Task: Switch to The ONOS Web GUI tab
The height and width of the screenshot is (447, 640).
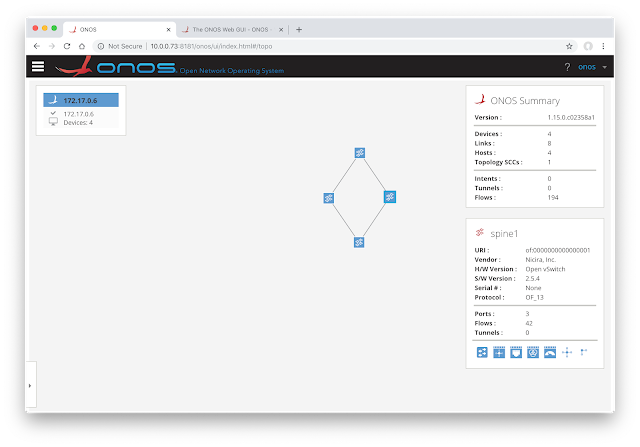Action: 232,29
